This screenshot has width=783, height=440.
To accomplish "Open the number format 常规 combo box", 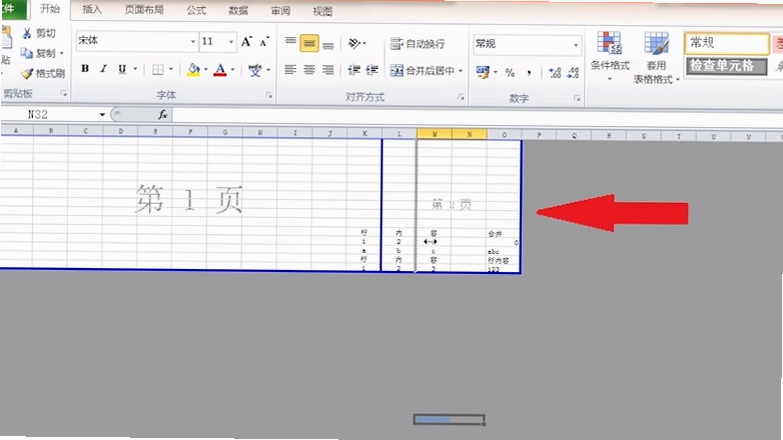I will (527, 44).
